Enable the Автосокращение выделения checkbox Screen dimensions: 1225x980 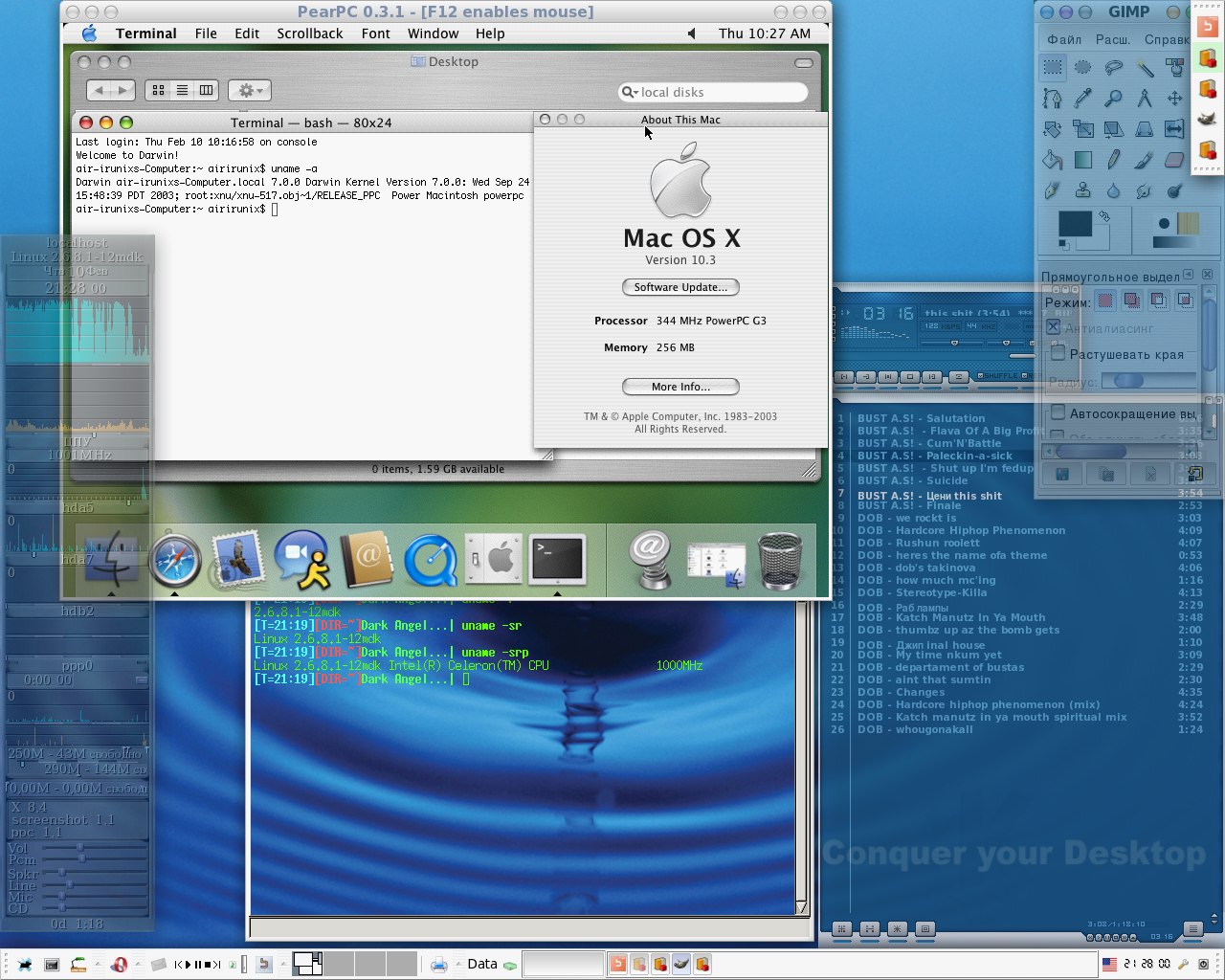[1058, 413]
